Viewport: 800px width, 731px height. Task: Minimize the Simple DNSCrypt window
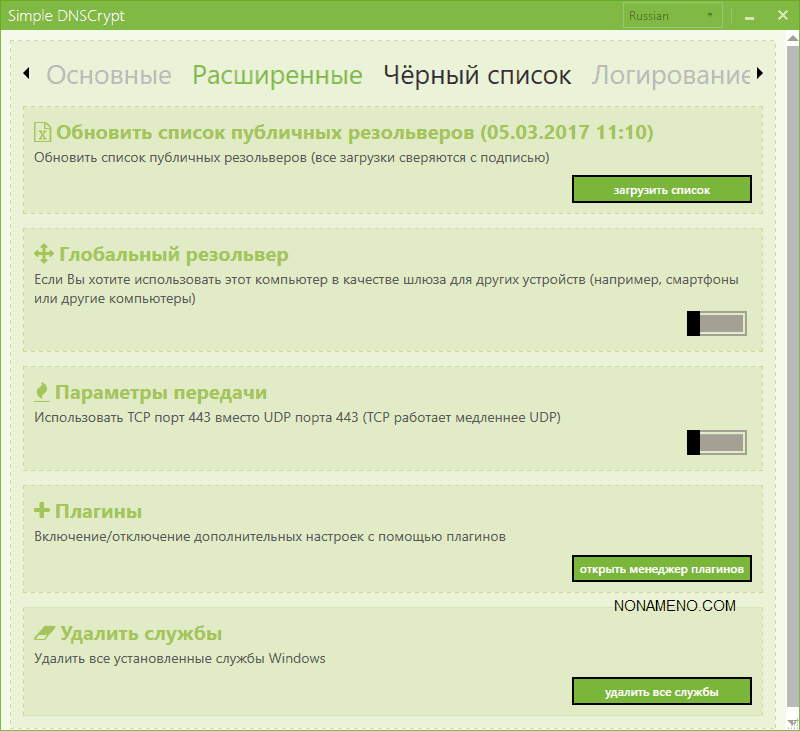click(x=750, y=16)
